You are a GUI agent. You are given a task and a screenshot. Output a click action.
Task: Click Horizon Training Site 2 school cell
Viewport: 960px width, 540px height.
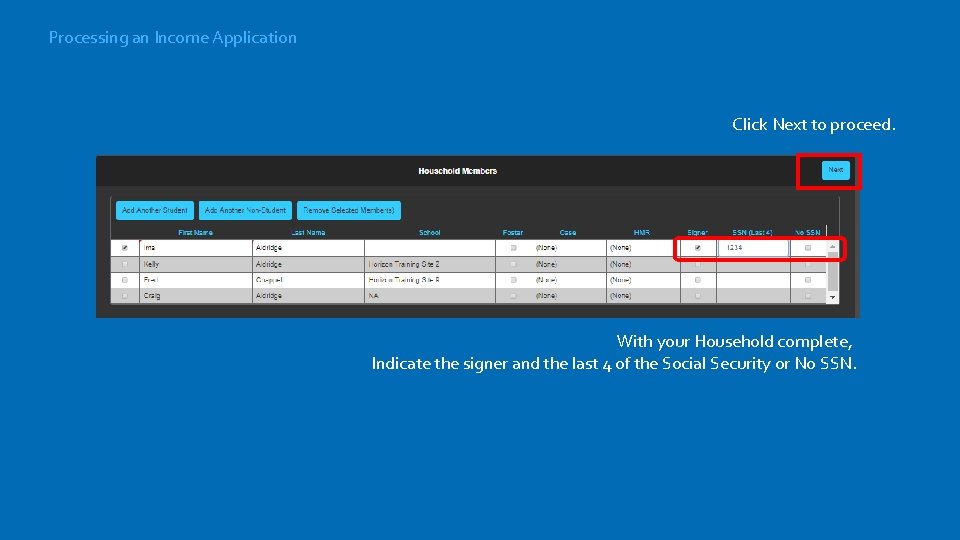(x=430, y=264)
